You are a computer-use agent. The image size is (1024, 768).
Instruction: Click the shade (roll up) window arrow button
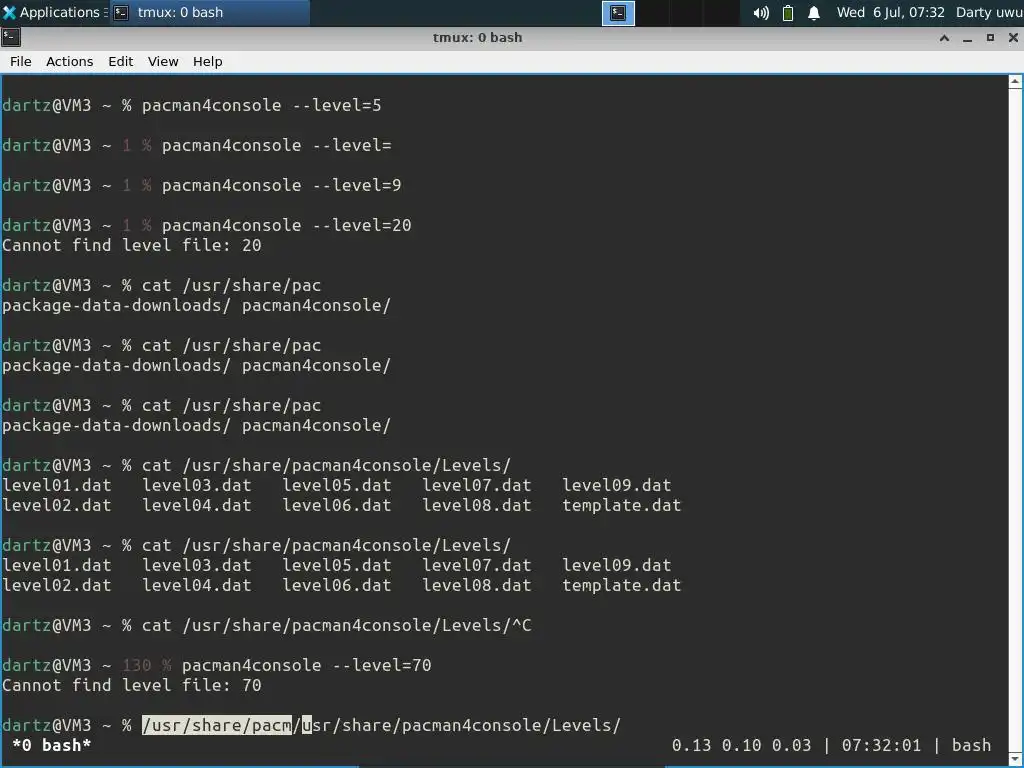pos(944,38)
